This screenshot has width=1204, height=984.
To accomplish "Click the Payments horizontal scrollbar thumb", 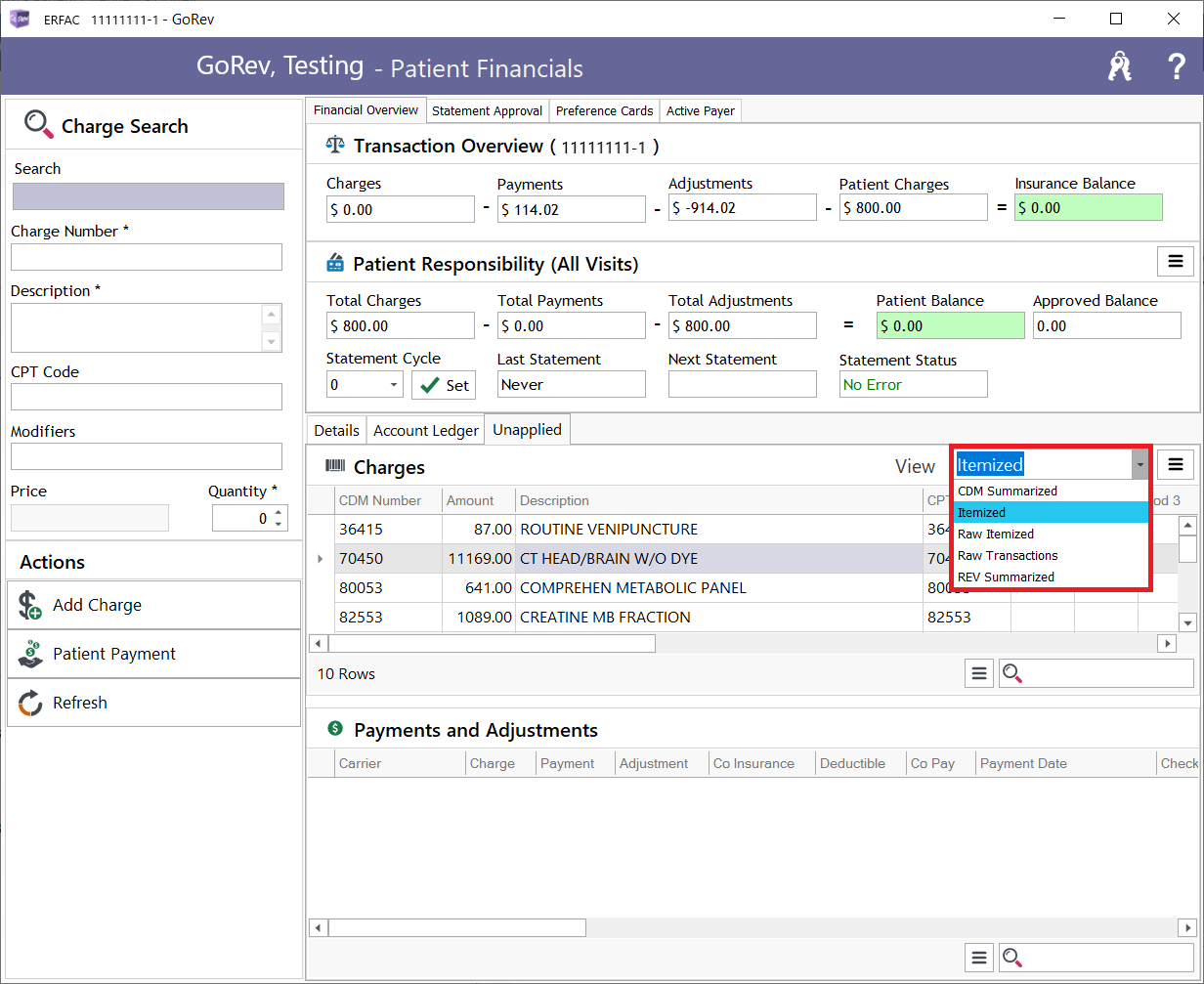I will tap(456, 927).
